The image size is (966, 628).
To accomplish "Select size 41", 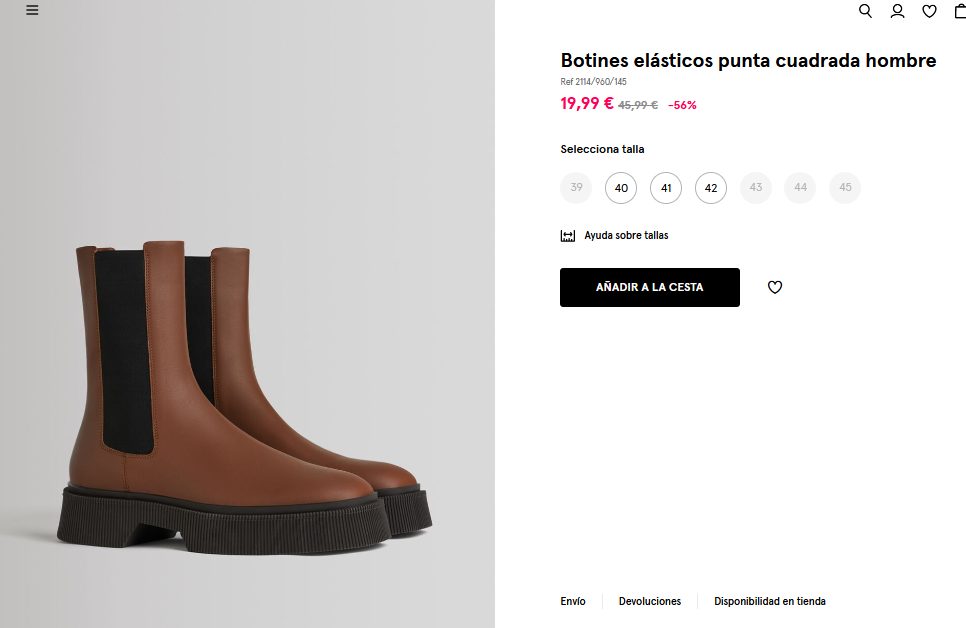I will (x=666, y=188).
